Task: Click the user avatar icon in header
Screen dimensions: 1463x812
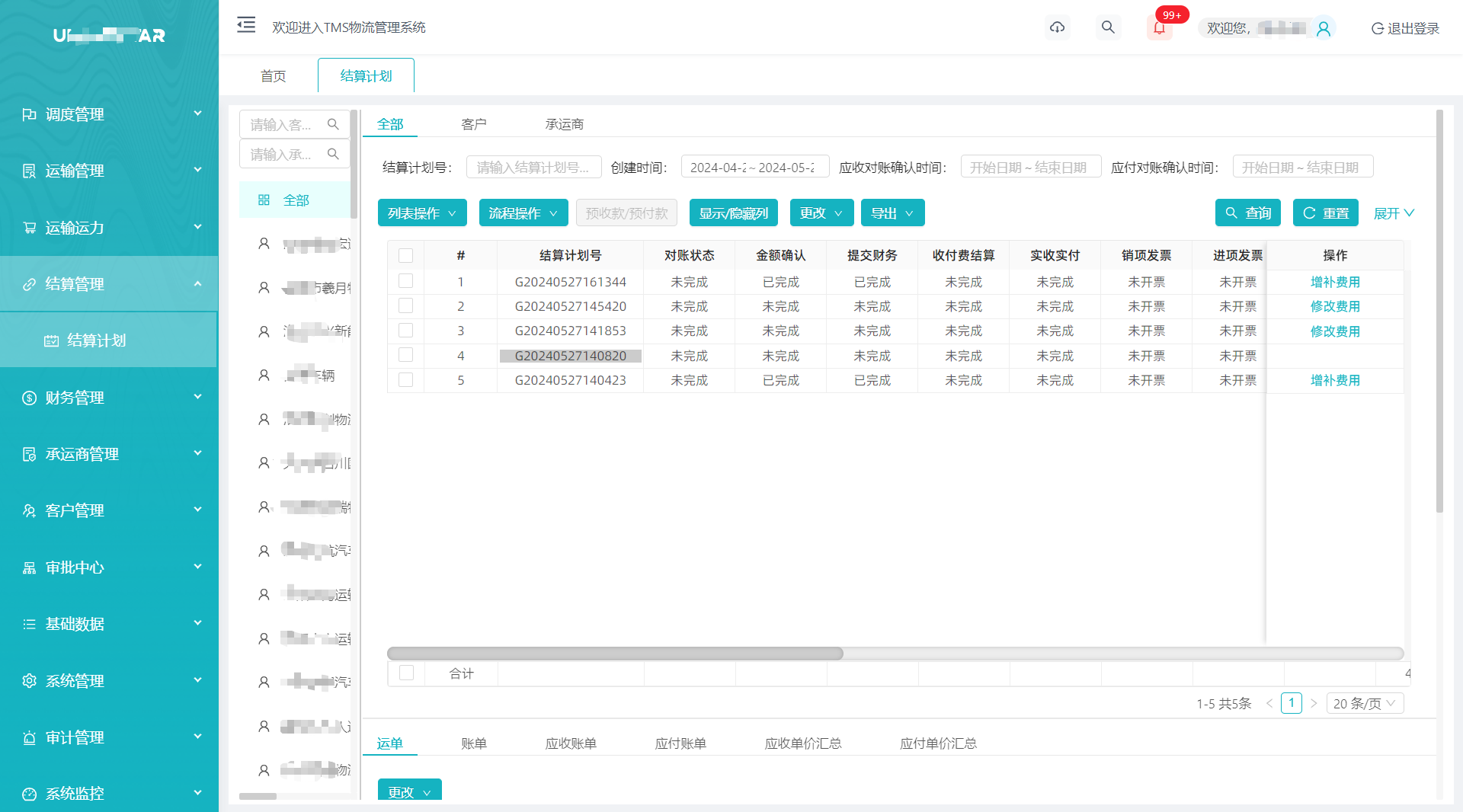Action: 1324,28
